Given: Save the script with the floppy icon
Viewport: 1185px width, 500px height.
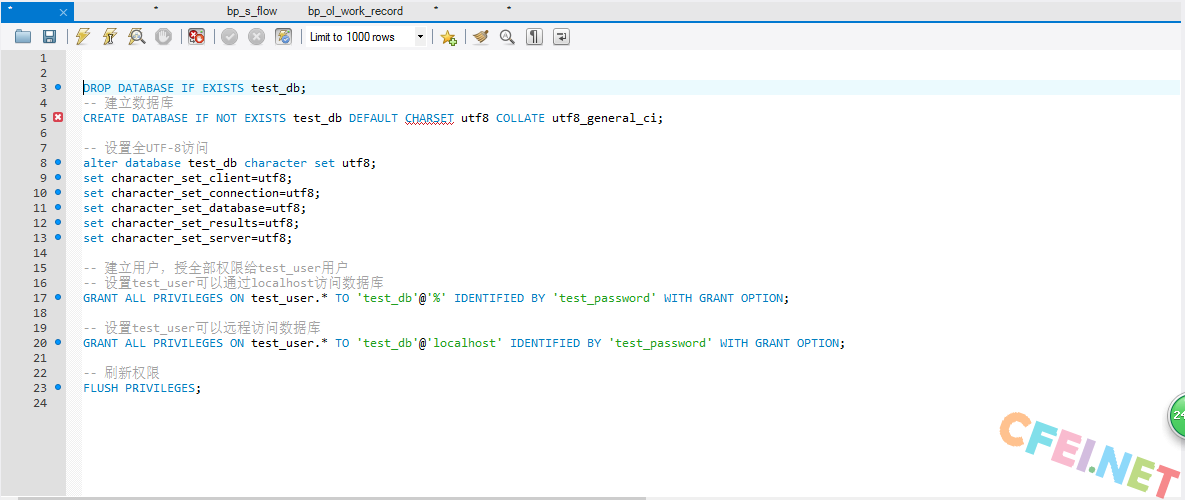Looking at the screenshot, I should coord(49,37).
